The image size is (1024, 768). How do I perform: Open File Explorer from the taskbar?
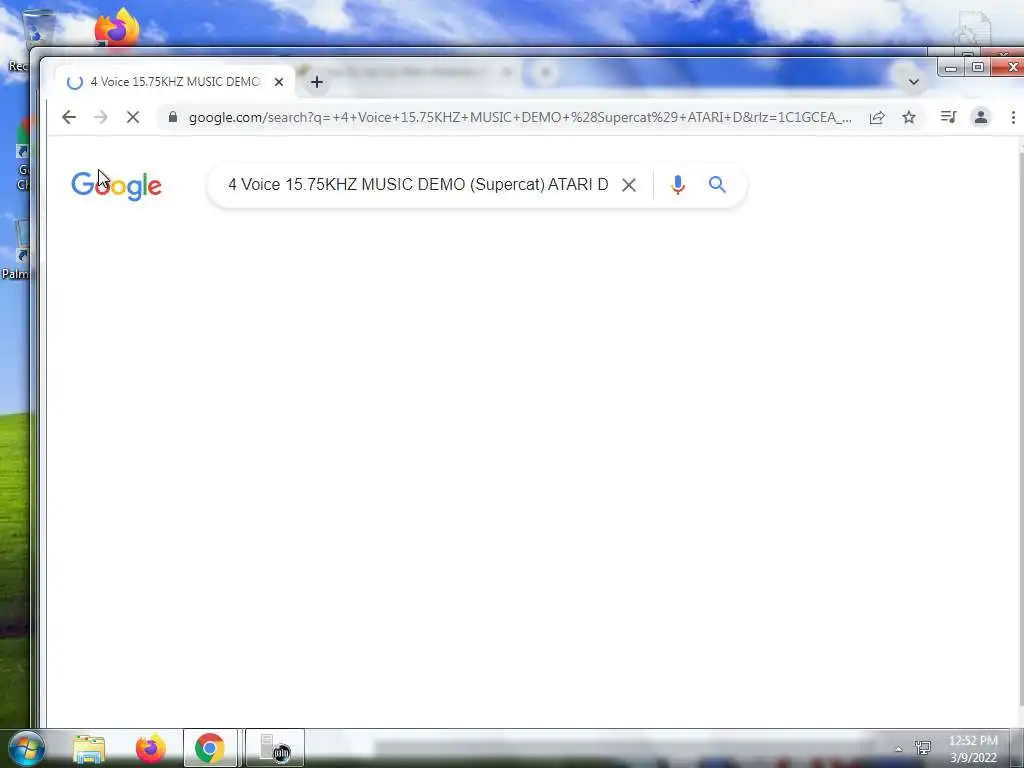(89, 748)
